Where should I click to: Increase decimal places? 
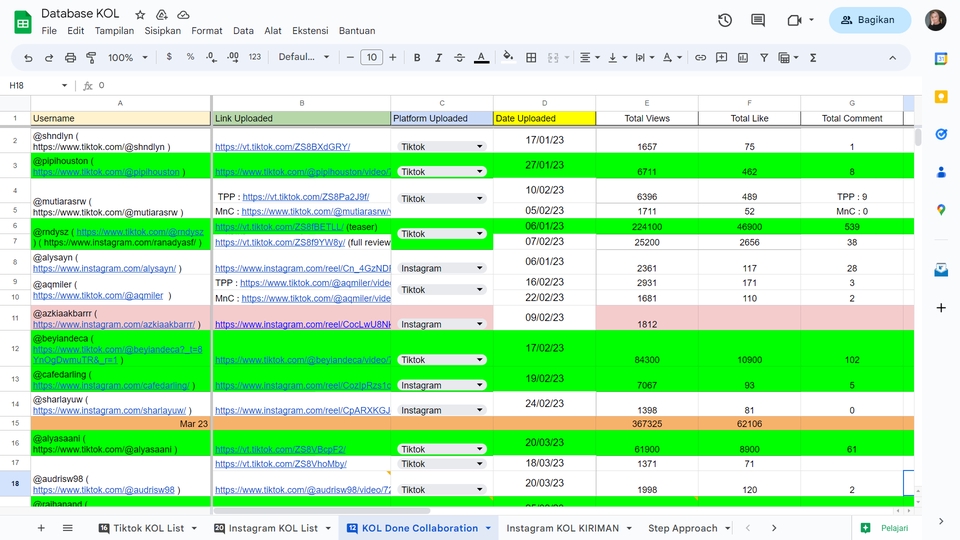pyautogui.click(x=233, y=57)
